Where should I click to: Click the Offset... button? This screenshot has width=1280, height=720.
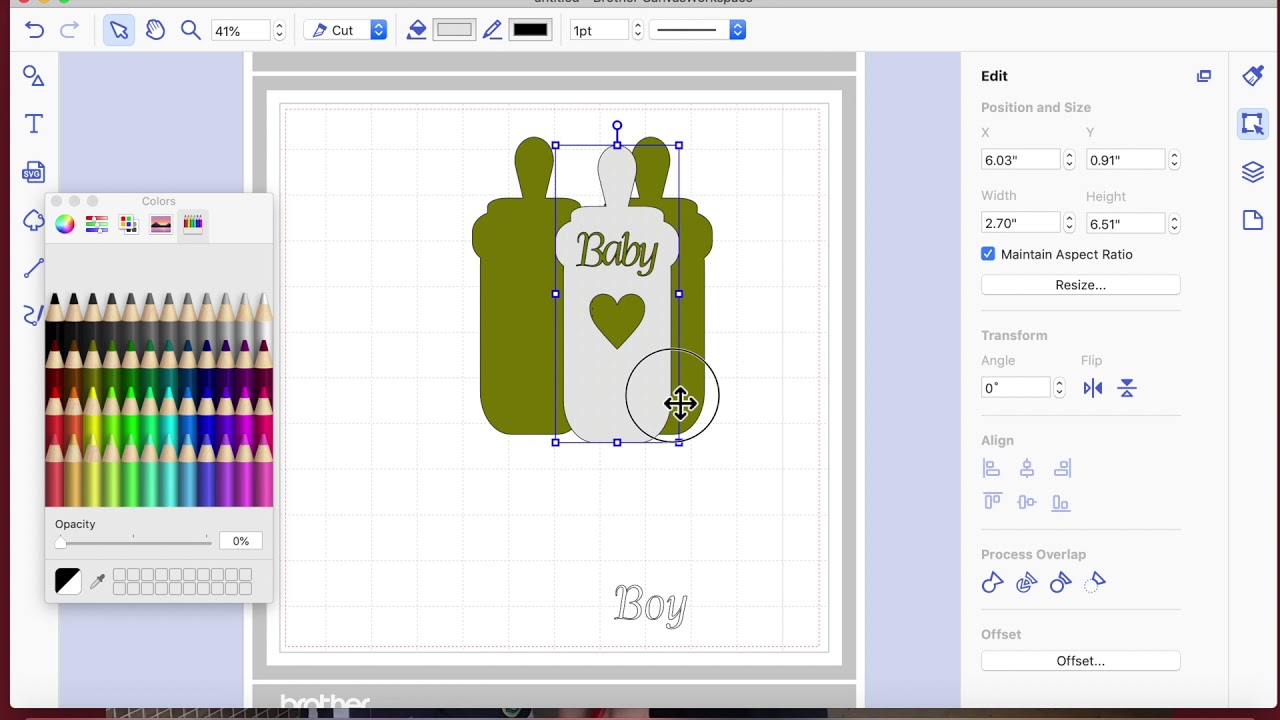pyautogui.click(x=1081, y=661)
